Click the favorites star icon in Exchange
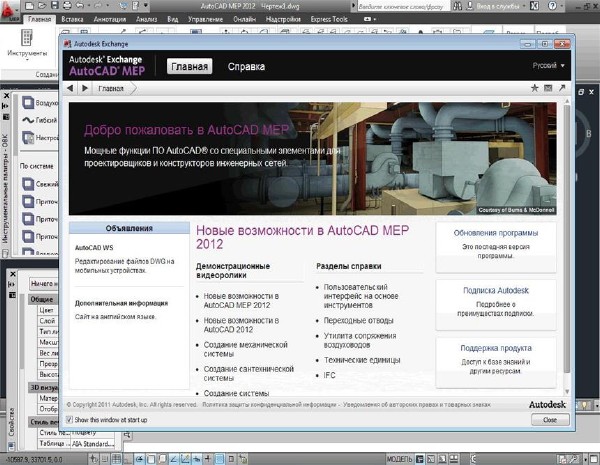The width and height of the screenshot is (600, 465). (x=535, y=88)
